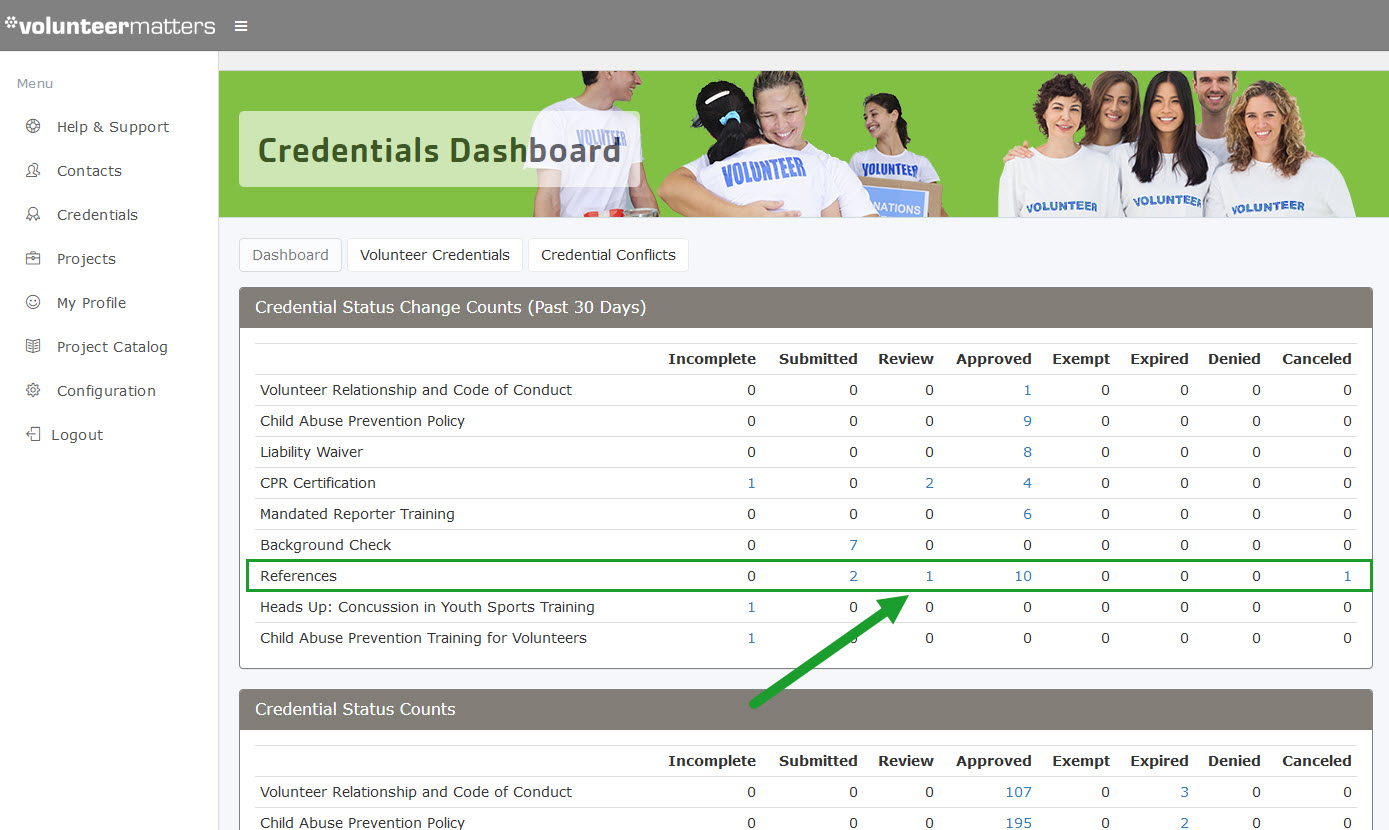Click the Logout door icon

tap(33, 434)
